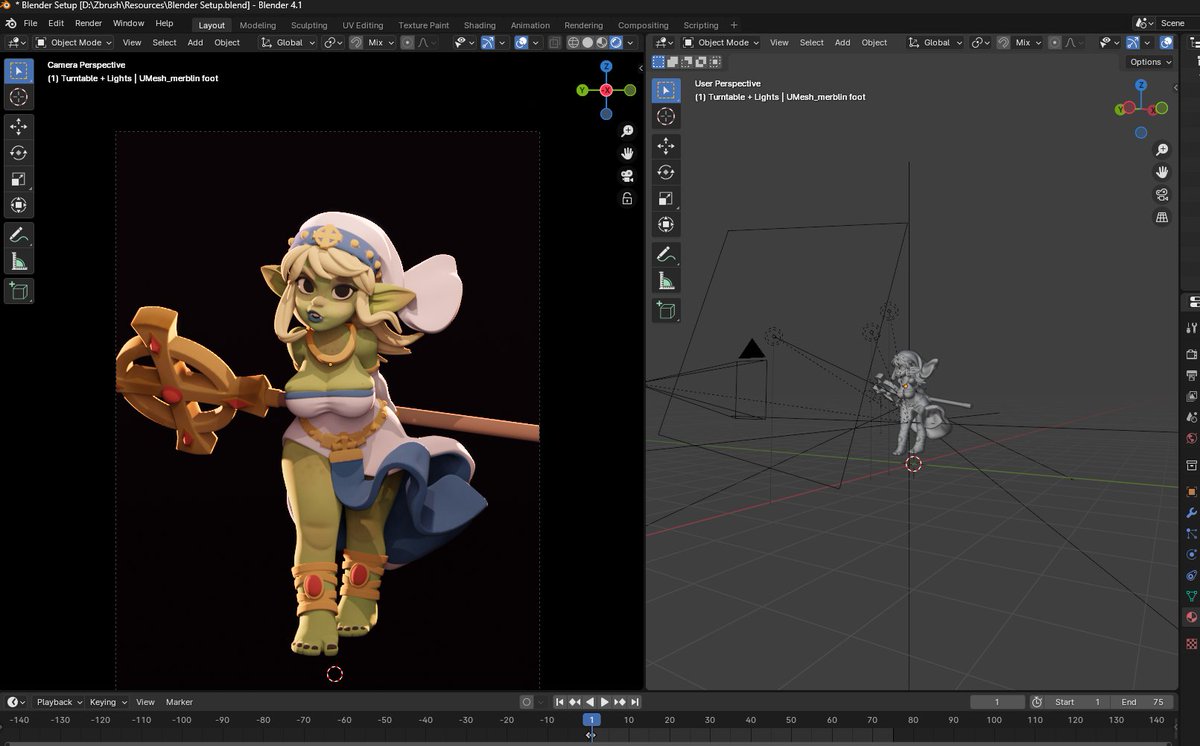Switch to the Shading workspace tab
Viewport: 1200px width, 746px height.
point(479,25)
